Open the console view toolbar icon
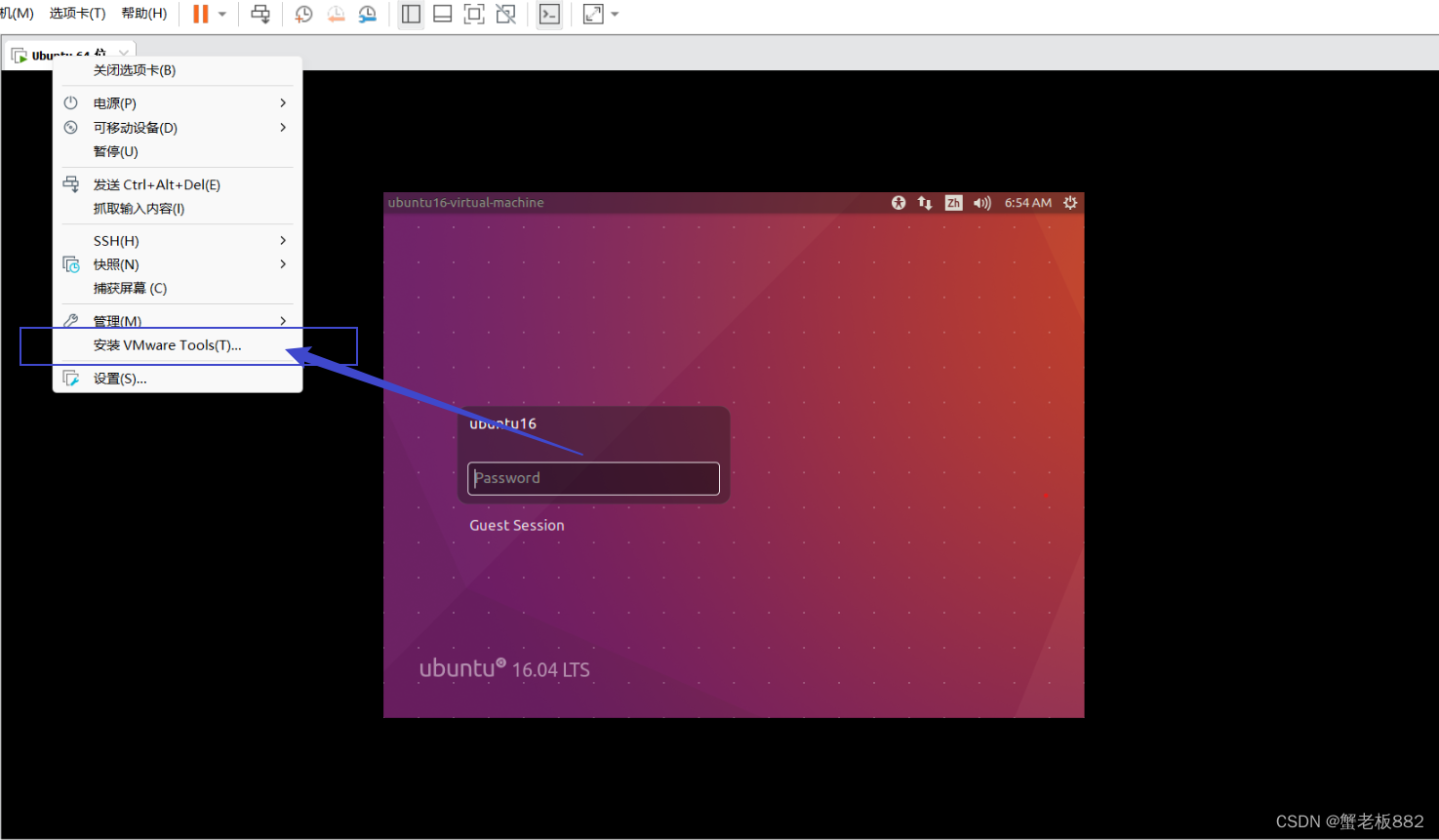Screen dimensions: 1439x840 (549, 14)
